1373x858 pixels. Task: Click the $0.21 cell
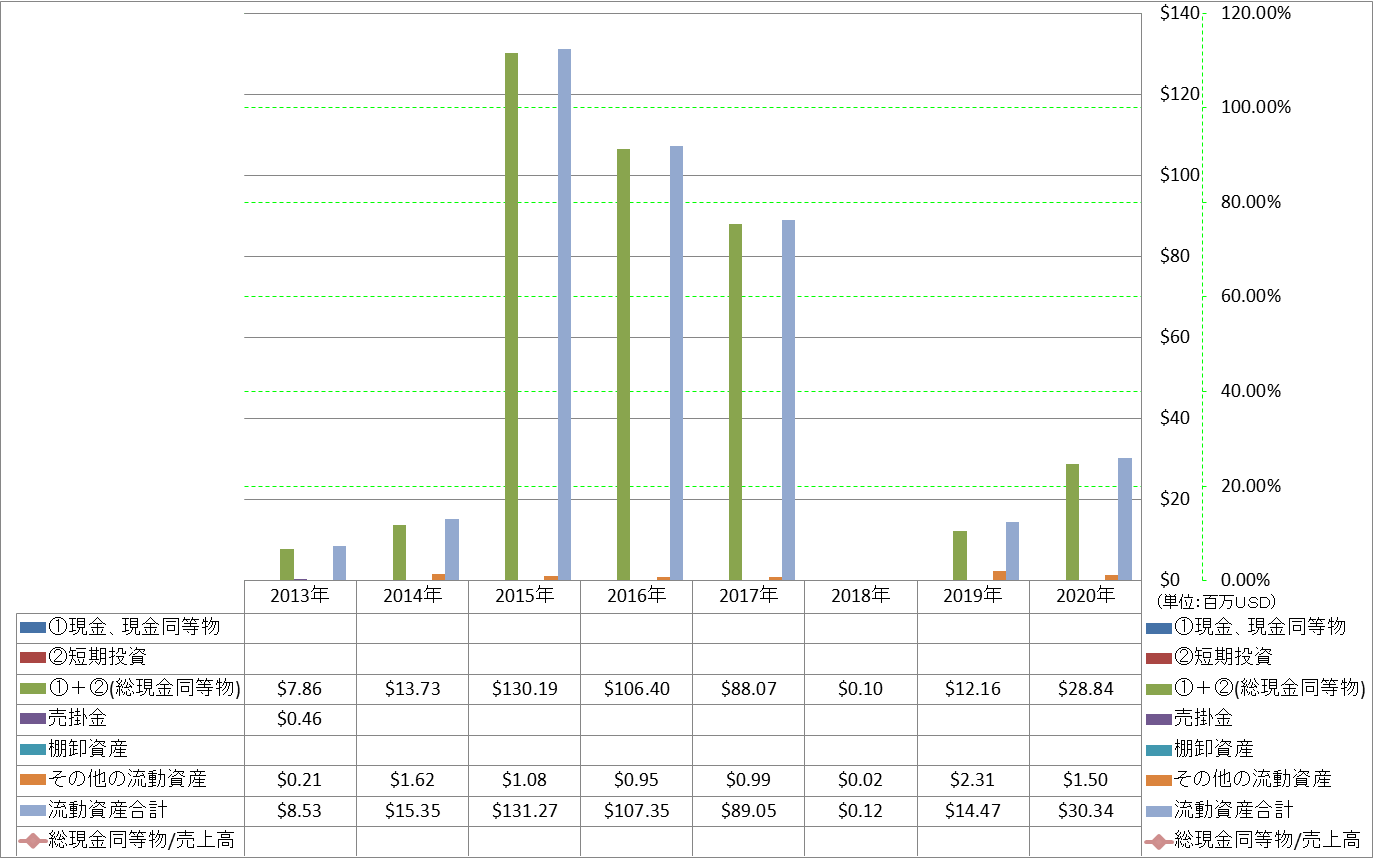point(301,780)
